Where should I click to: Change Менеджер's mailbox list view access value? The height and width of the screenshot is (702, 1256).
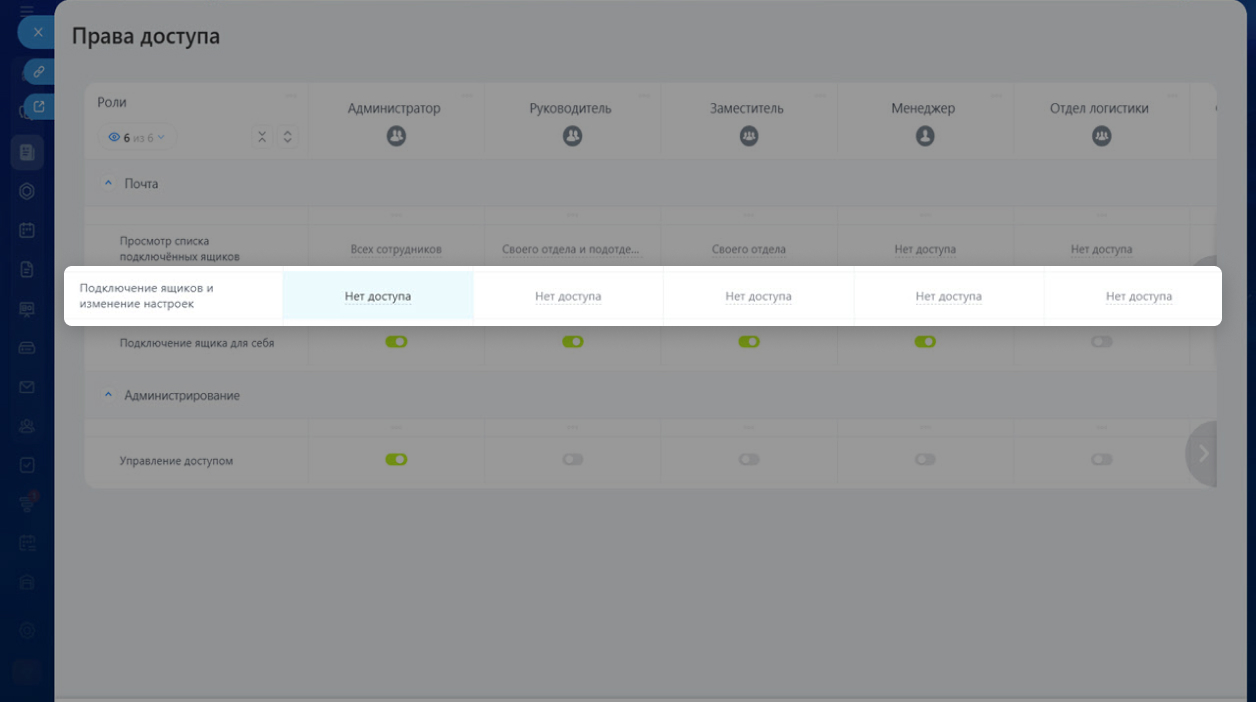[x=925, y=249]
